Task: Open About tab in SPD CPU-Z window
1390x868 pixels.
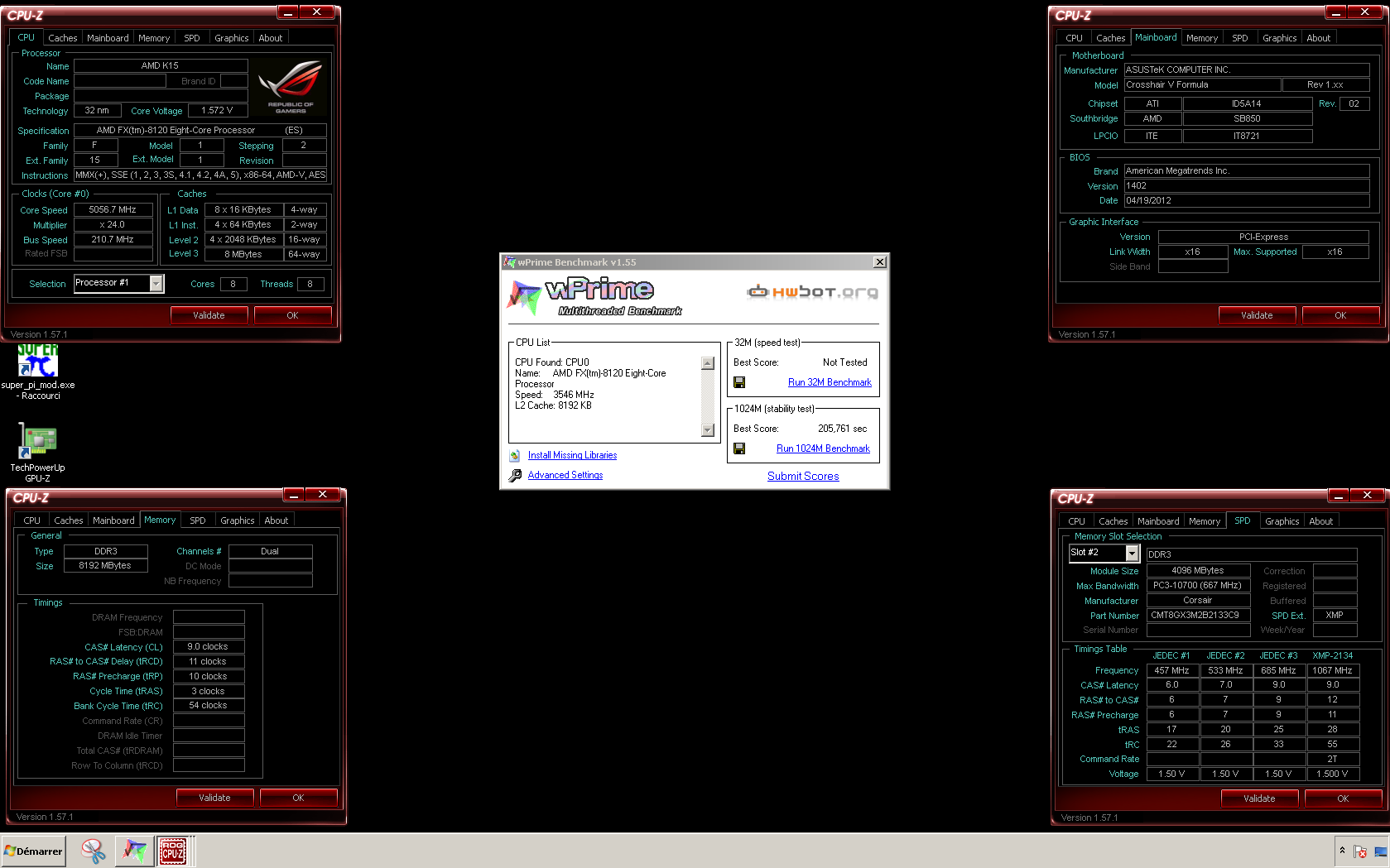Action: click(1320, 521)
